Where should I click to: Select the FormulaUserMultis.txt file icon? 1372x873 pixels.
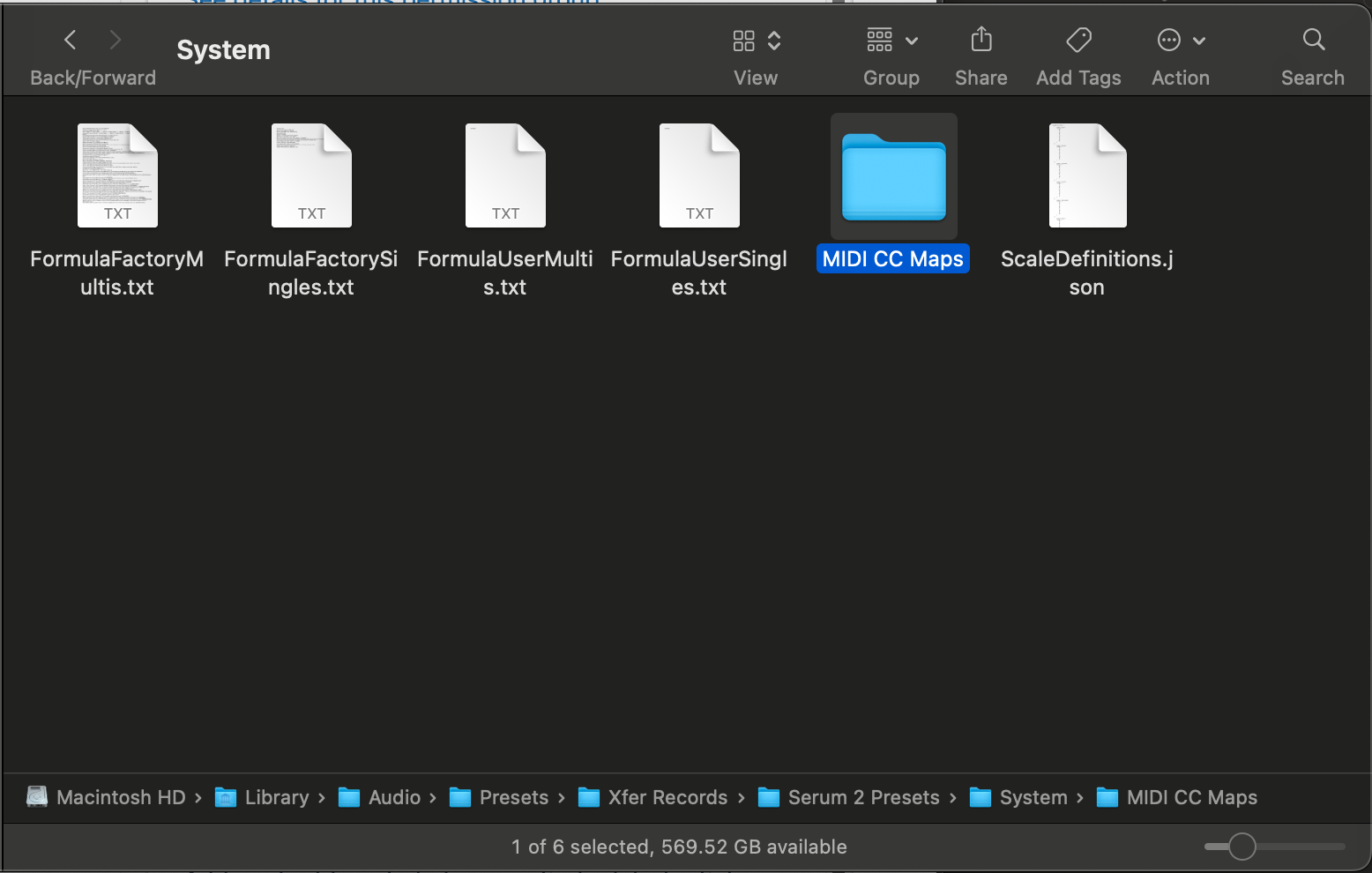pos(505,175)
